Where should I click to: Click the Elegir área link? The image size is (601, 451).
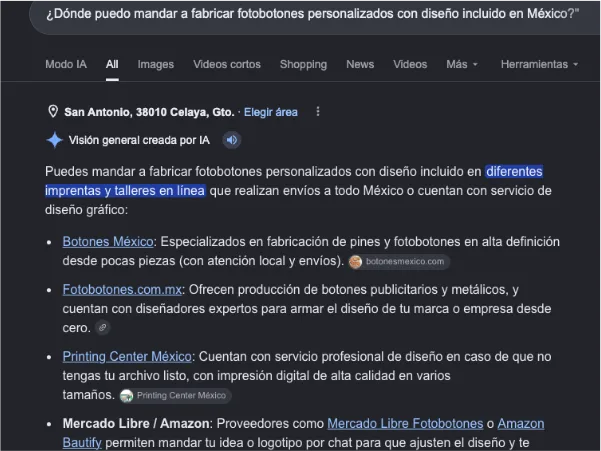(271, 112)
